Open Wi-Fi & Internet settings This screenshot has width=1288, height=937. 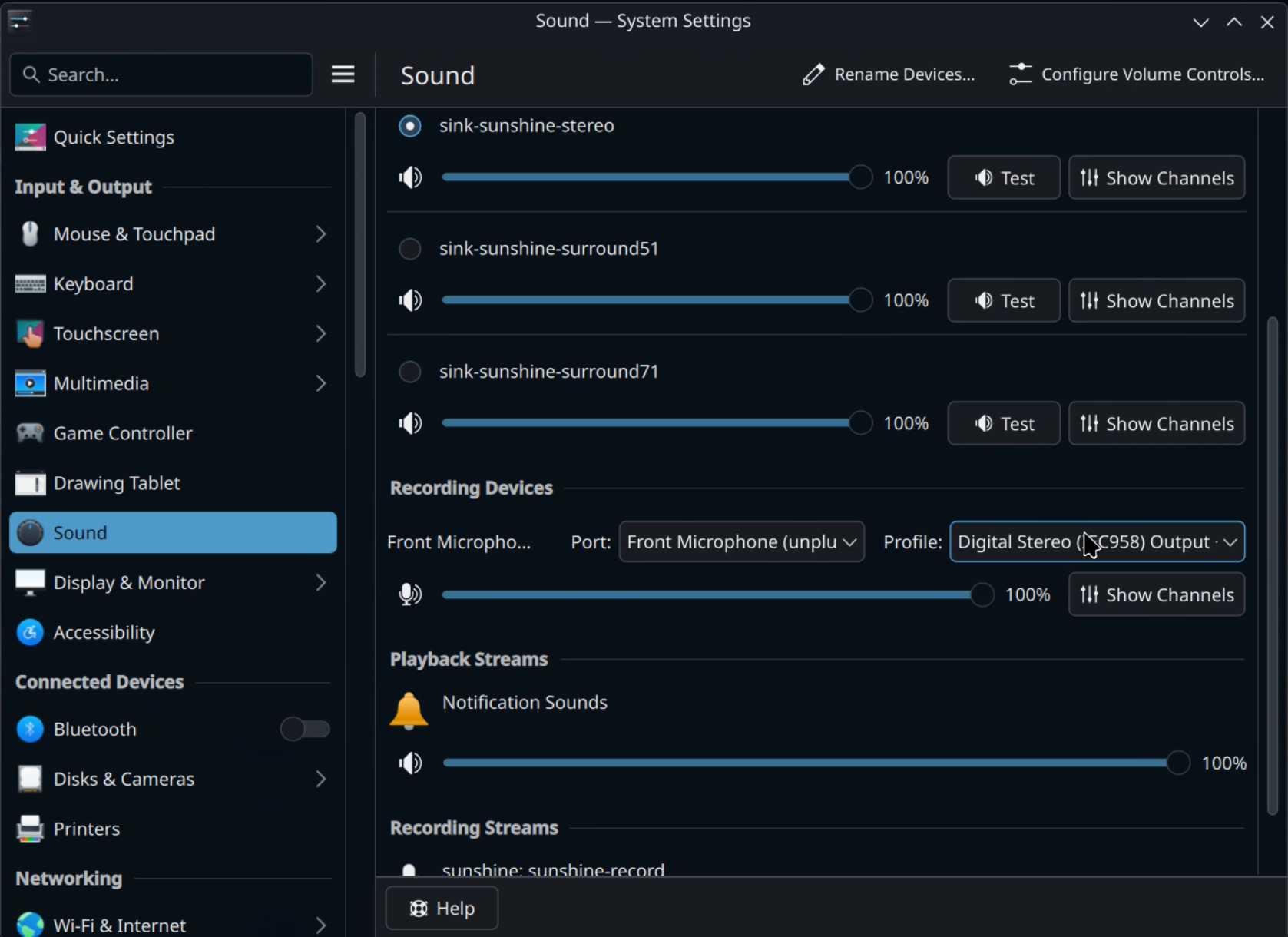173,925
